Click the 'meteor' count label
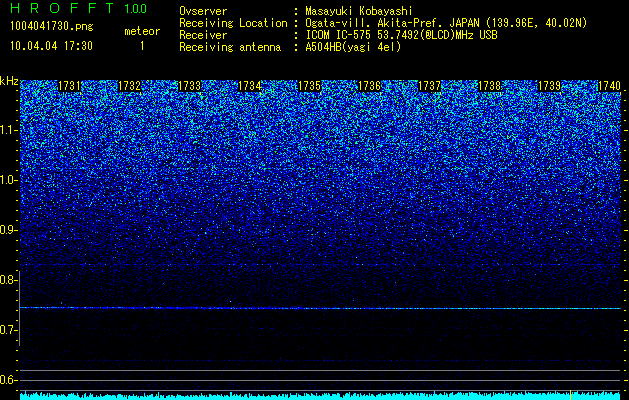Screen dimensions: 629x400 pyautogui.click(x=142, y=31)
